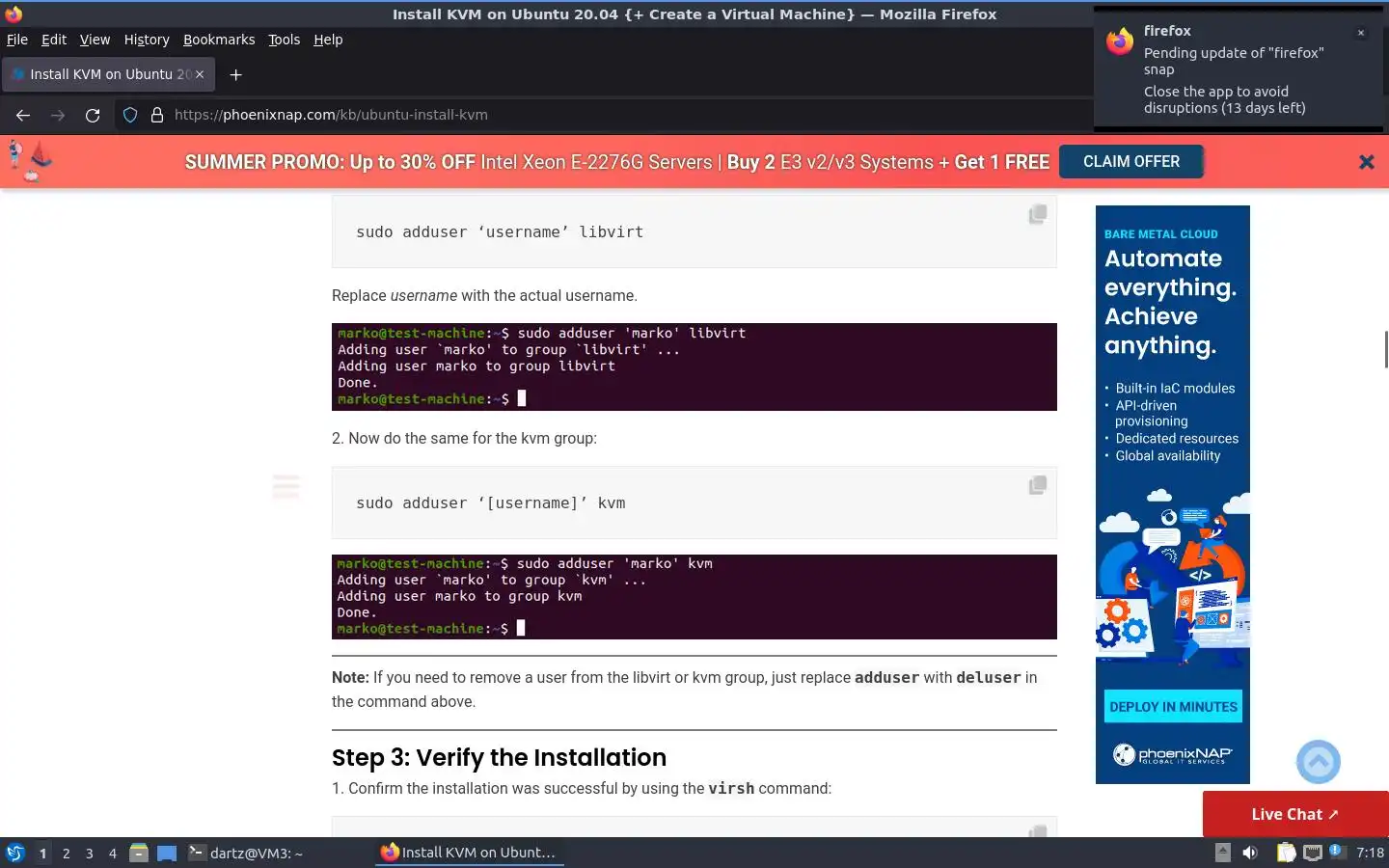Image resolution: width=1389 pixels, height=868 pixels.
Task: Click the bold 'deluser' word in the note
Action: coord(988,678)
